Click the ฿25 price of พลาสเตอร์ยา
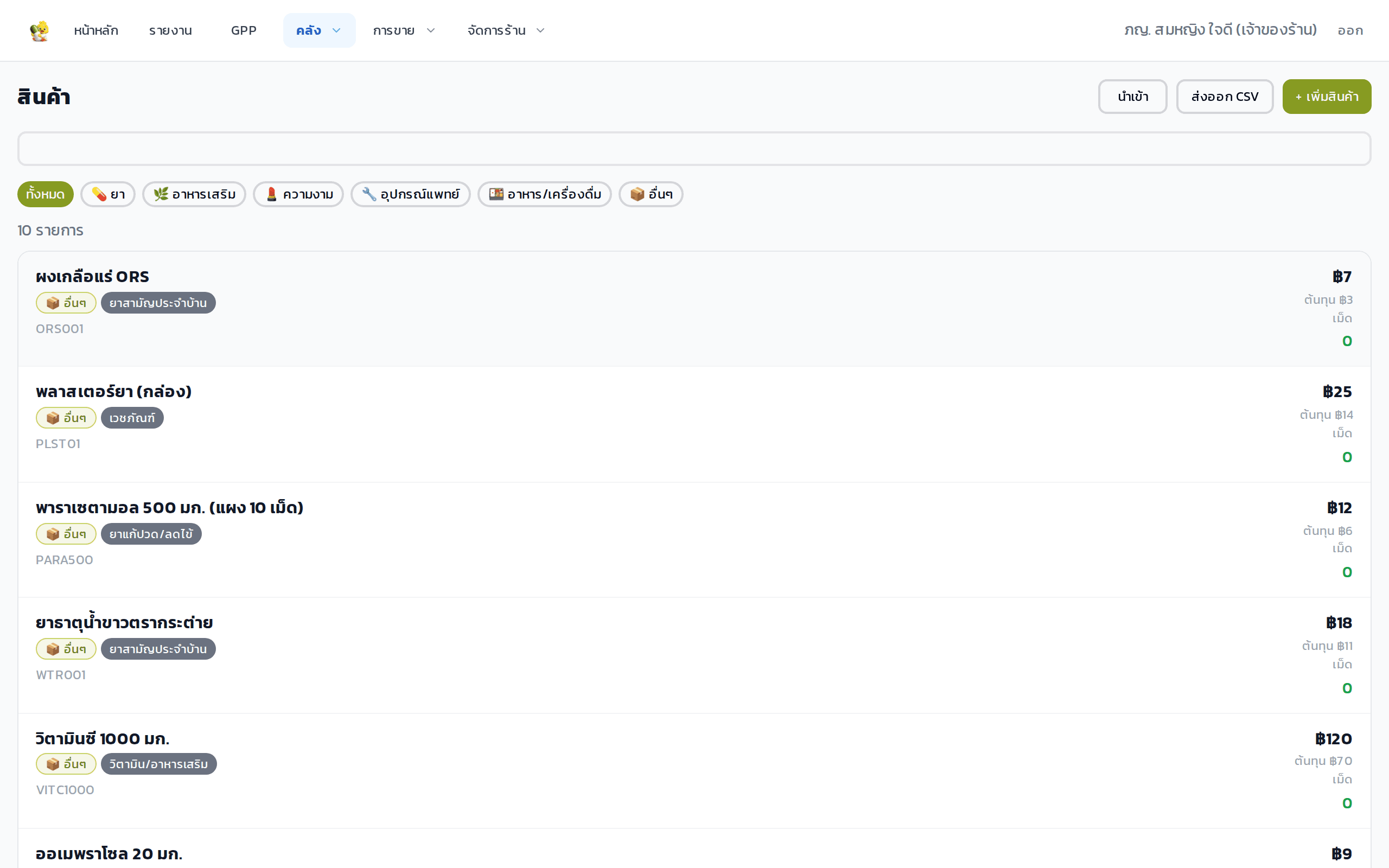 pyautogui.click(x=1337, y=392)
